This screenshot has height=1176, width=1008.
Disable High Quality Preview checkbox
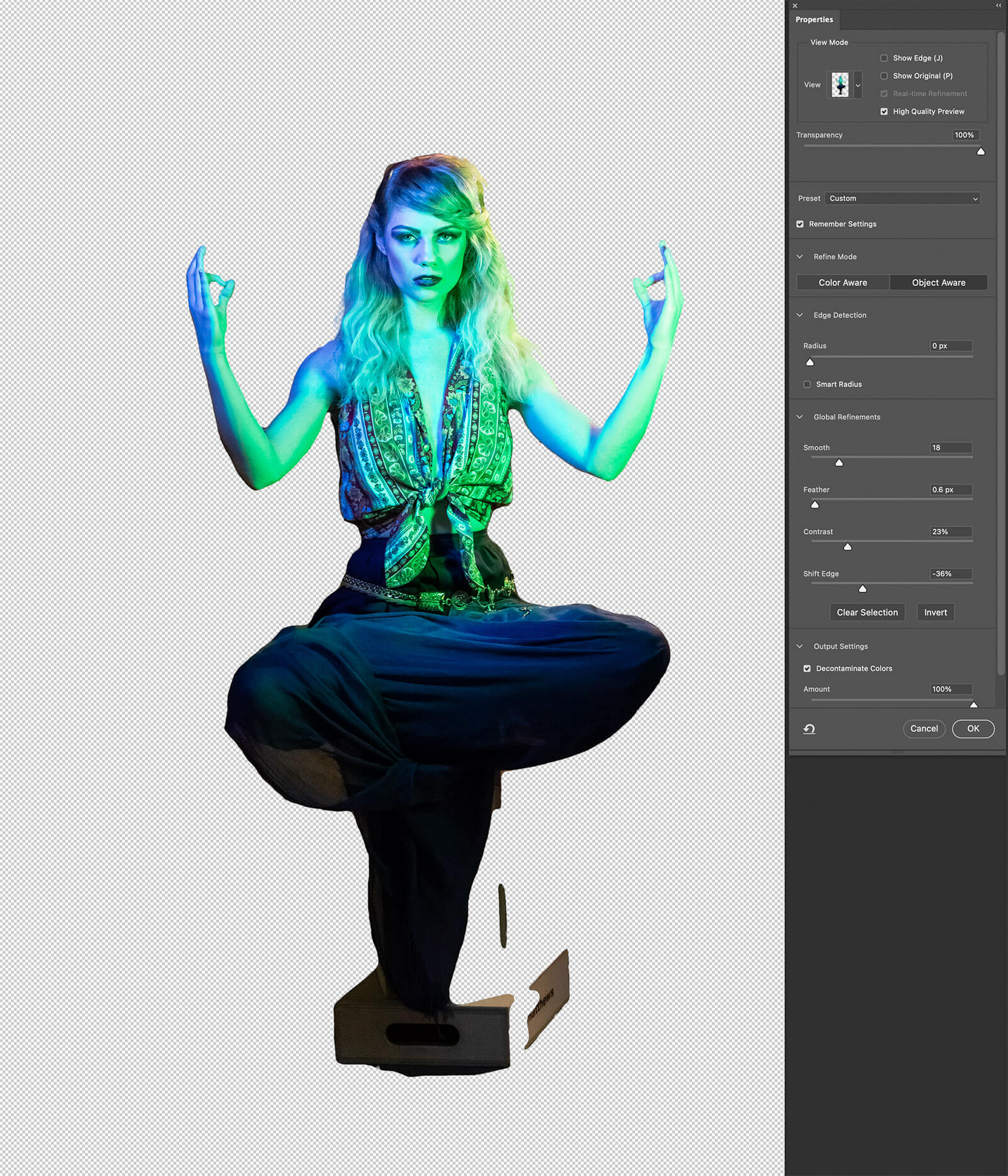[x=884, y=111]
